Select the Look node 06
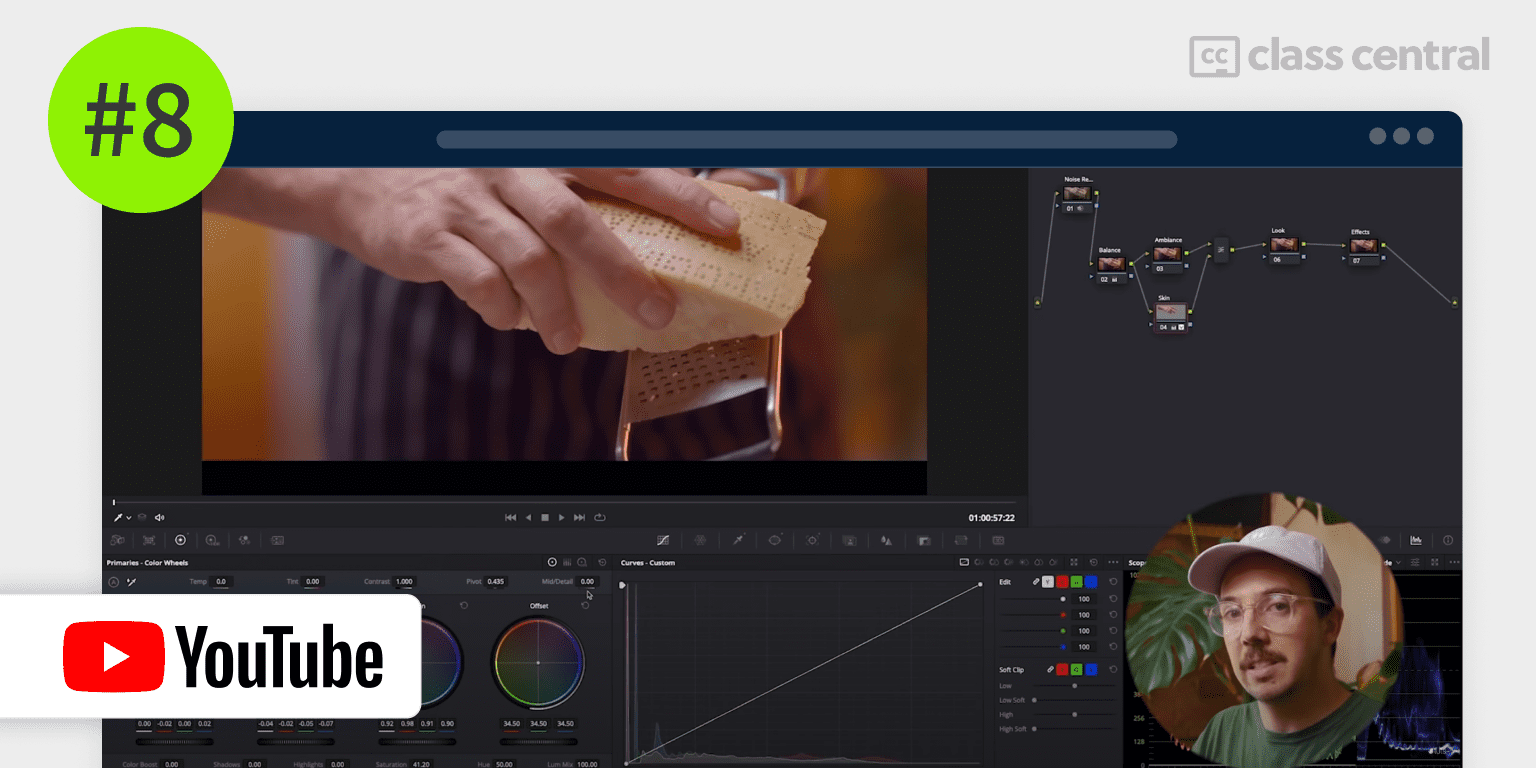1537x769 pixels. click(1284, 245)
